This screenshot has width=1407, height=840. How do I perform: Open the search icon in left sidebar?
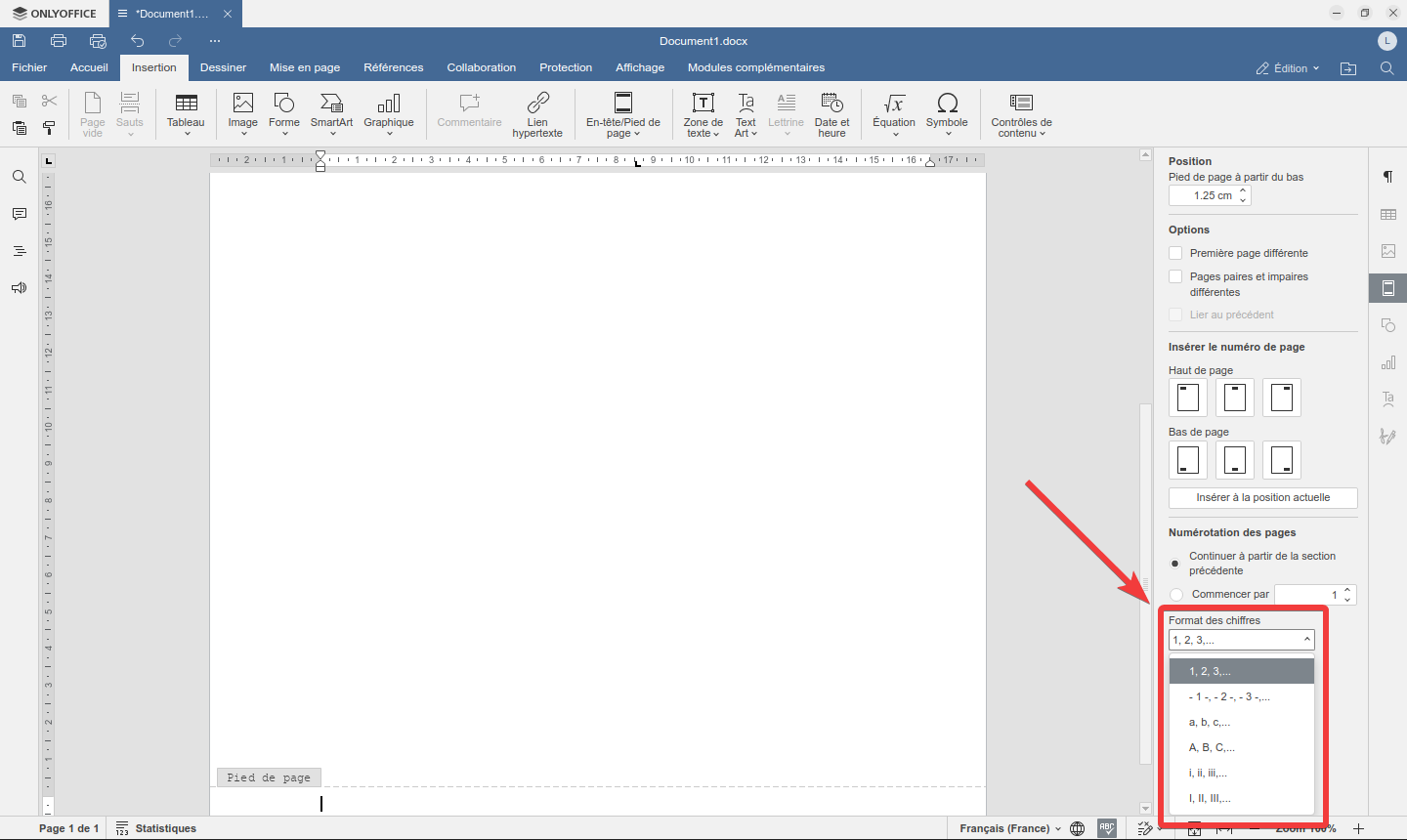(x=19, y=177)
